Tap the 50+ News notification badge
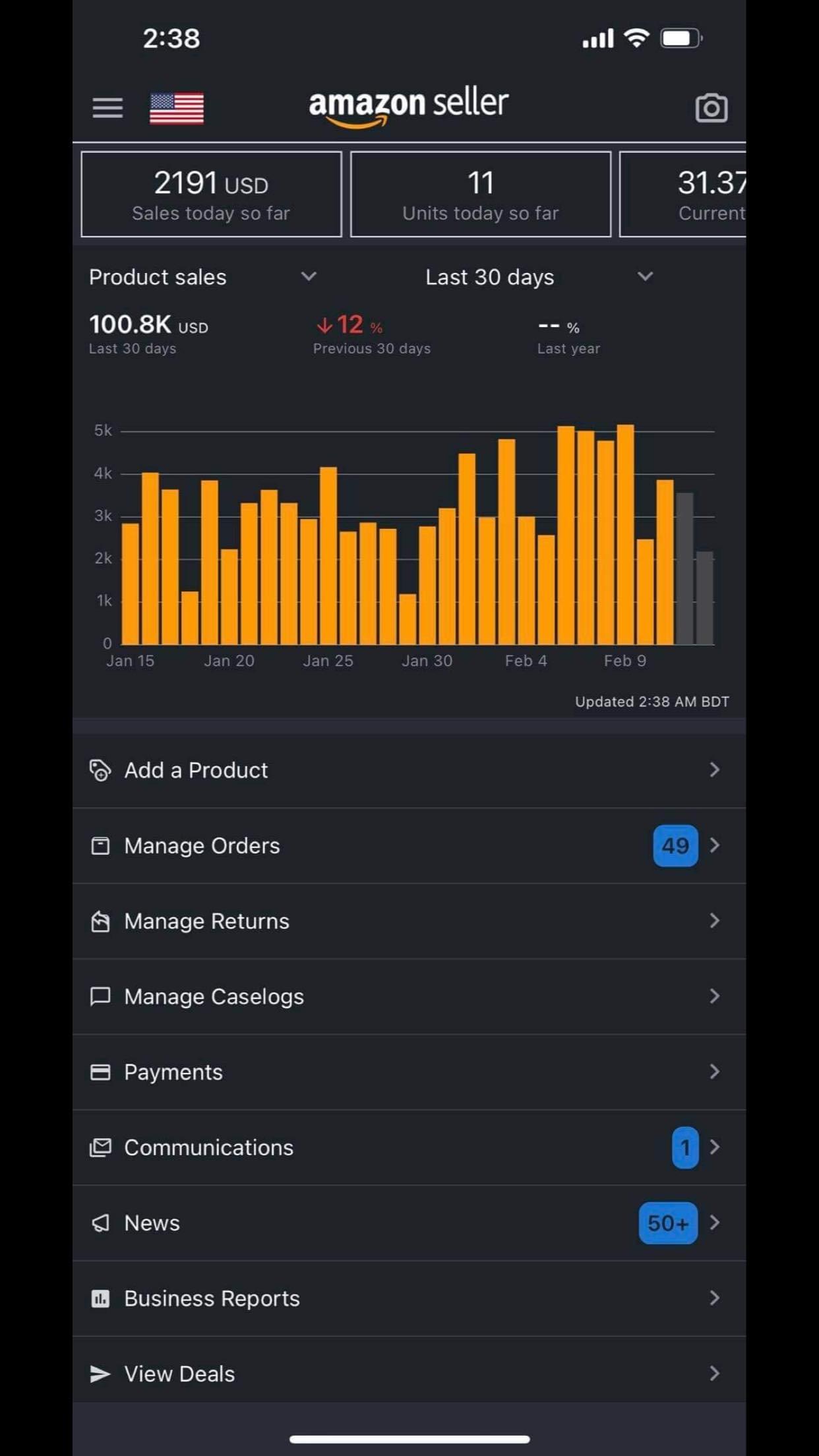Image resolution: width=819 pixels, height=1456 pixels. 667,1223
